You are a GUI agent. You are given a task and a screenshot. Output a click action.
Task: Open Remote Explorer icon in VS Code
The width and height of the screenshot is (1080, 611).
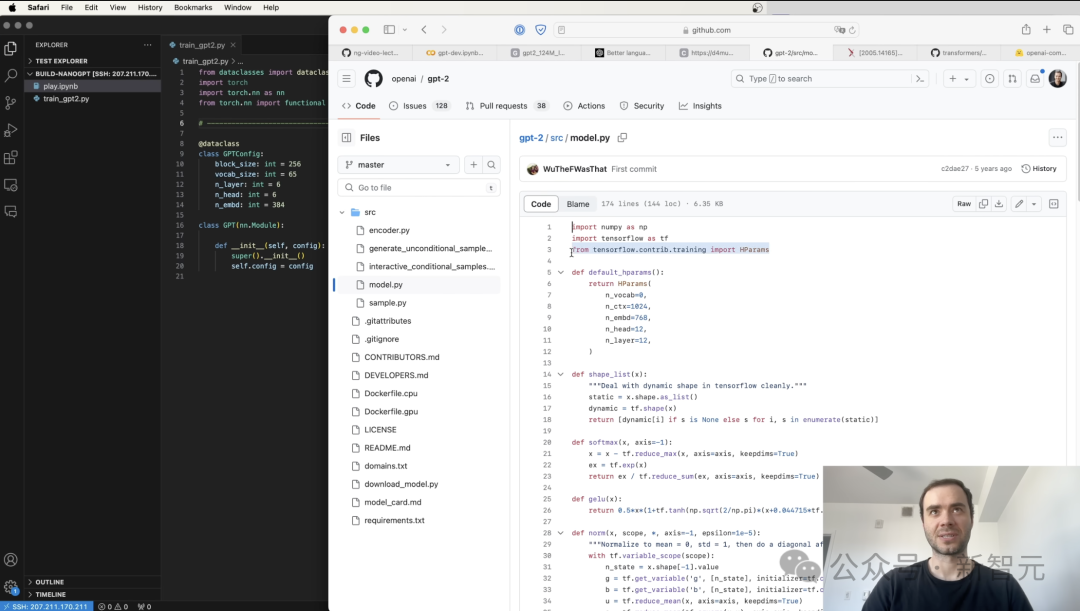10,185
